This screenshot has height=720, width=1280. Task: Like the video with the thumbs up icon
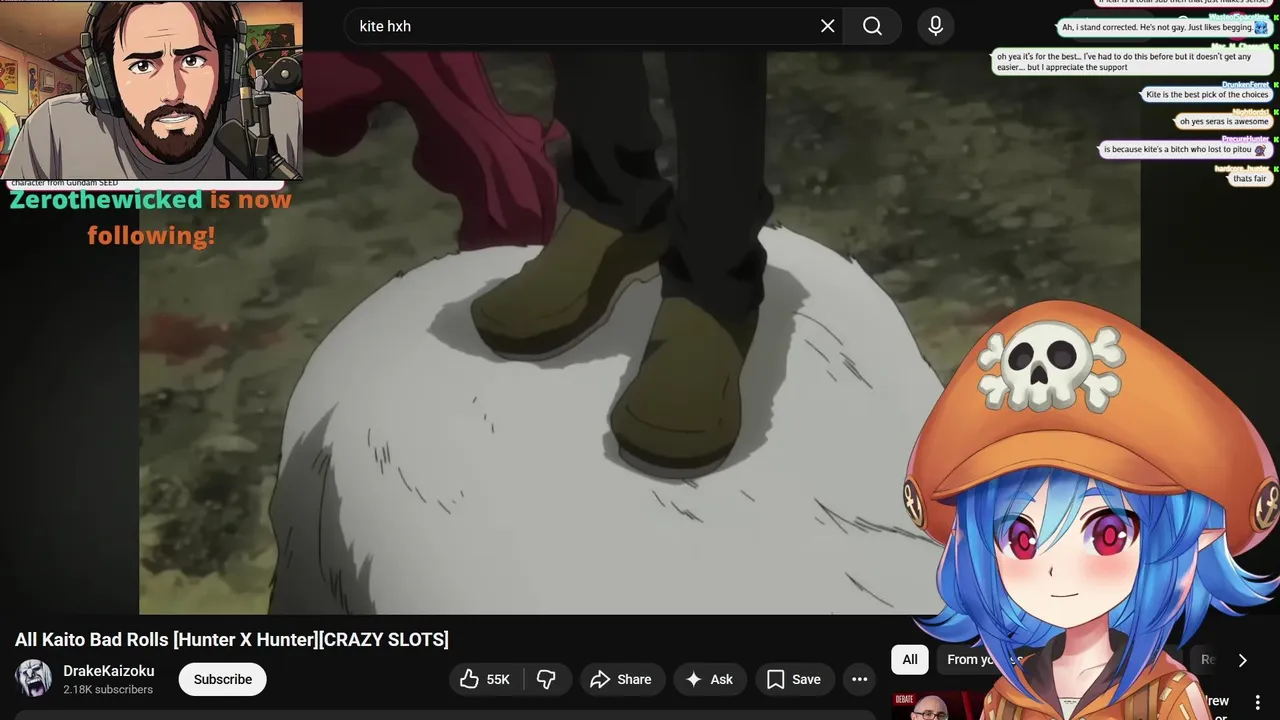tap(485, 679)
